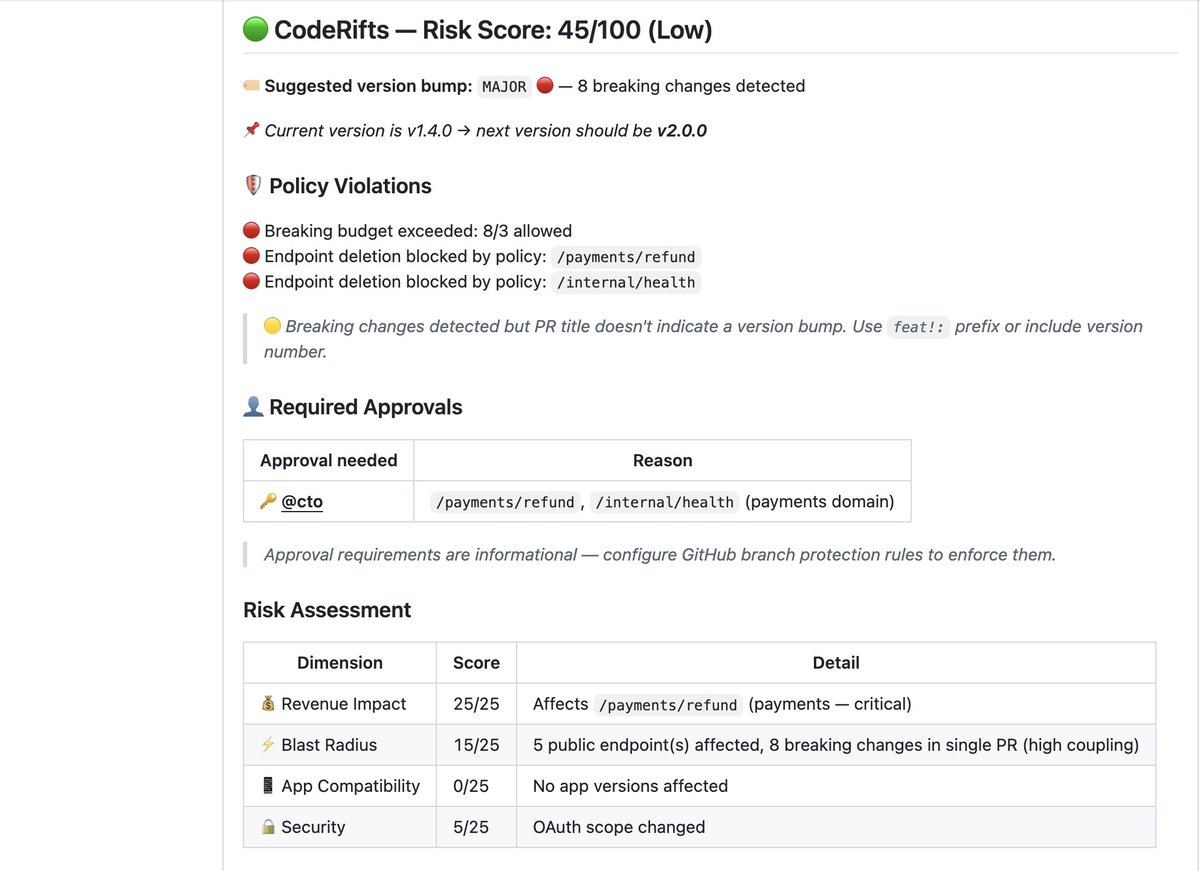
Task: Click the 0/25 App Compatibility score
Action: click(471, 786)
